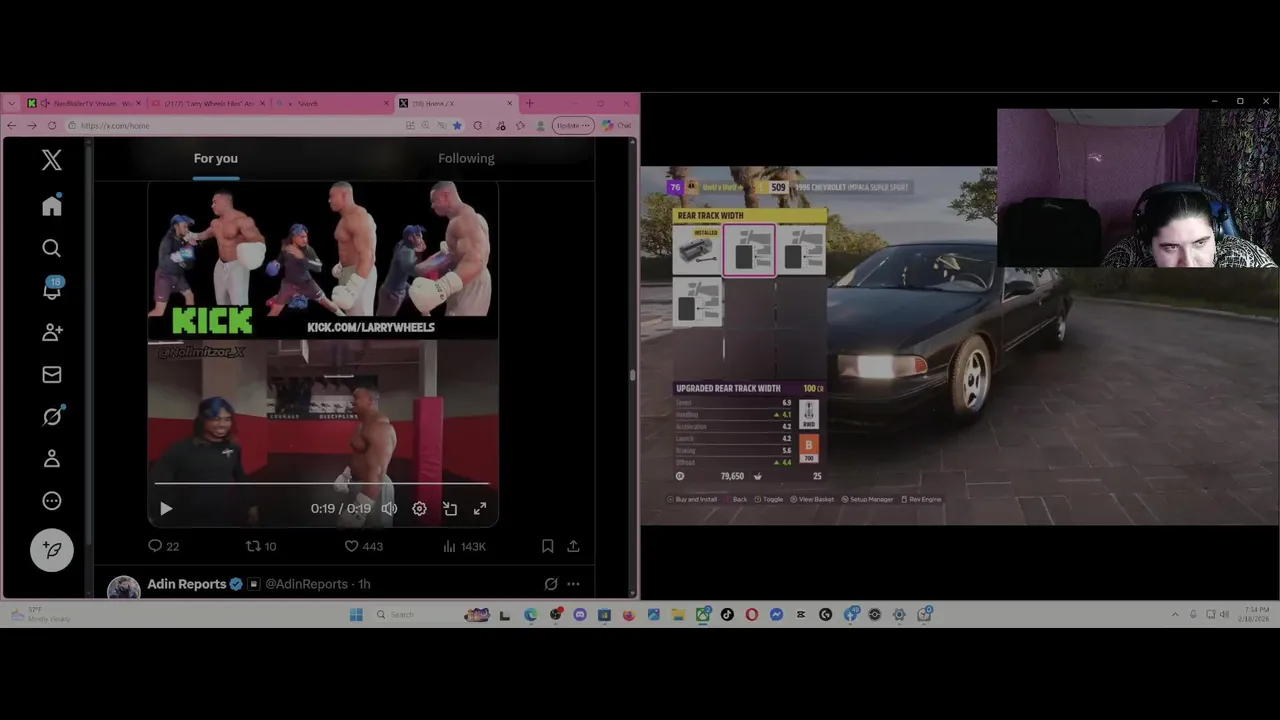
Task: Click the compose Post feather button
Action: tap(52, 550)
